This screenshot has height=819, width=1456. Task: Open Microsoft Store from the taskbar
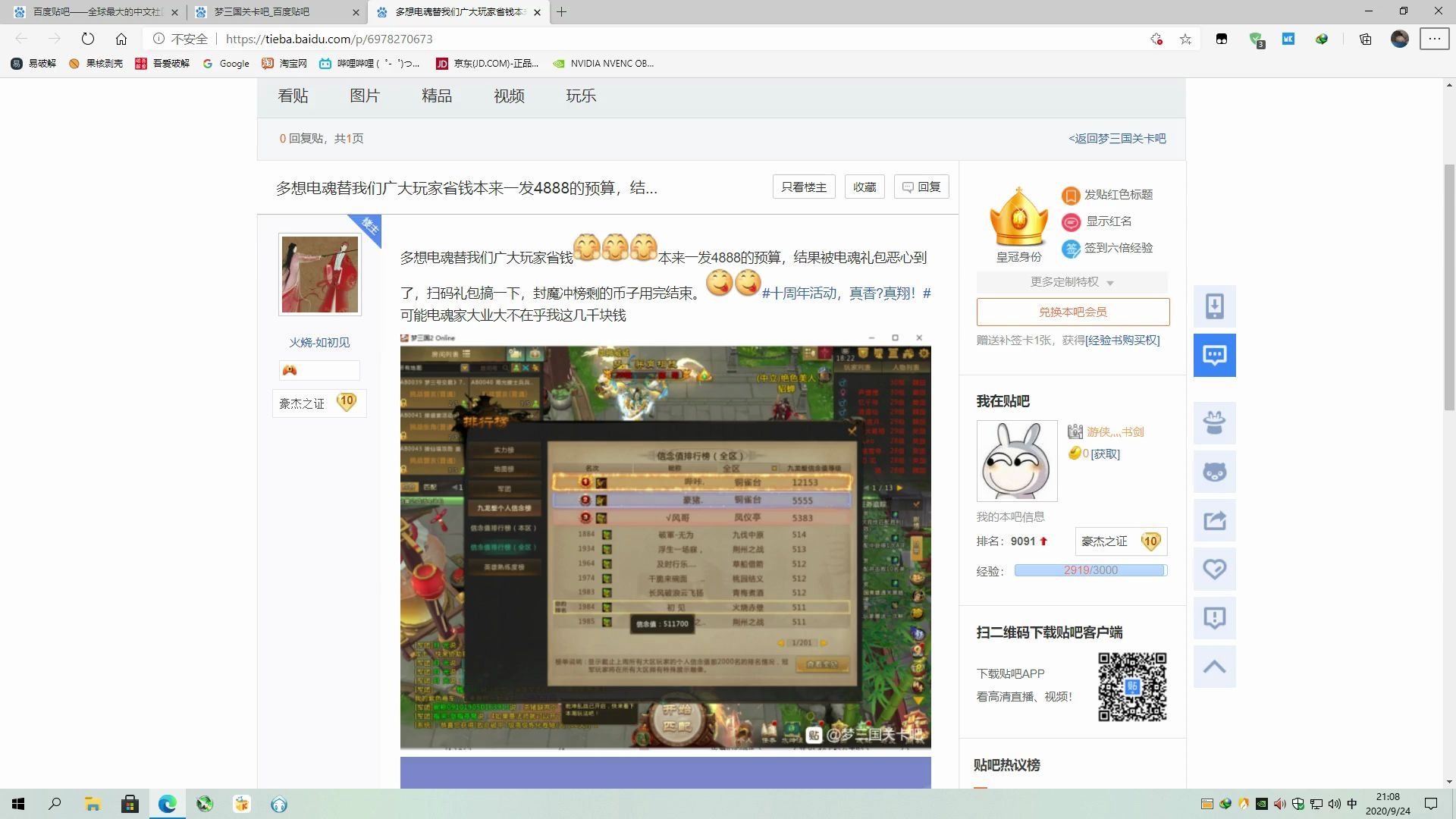(130, 804)
